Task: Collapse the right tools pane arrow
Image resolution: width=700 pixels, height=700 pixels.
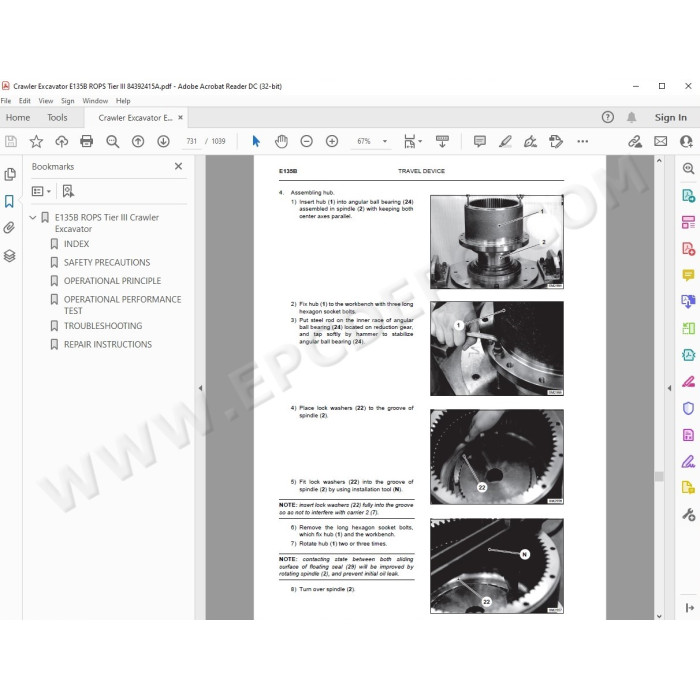Action: [669, 388]
